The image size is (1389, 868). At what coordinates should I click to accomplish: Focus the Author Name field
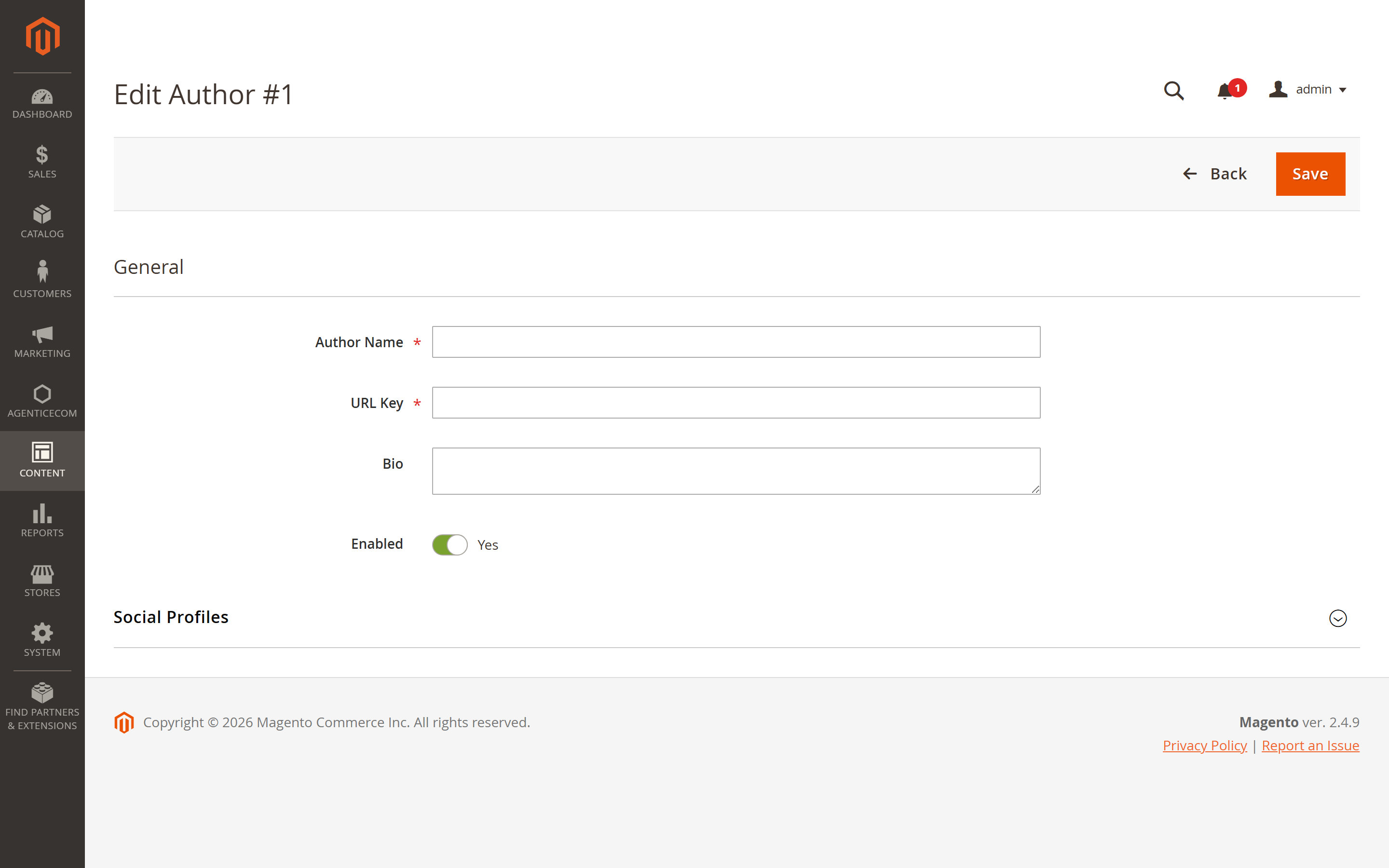(x=736, y=342)
